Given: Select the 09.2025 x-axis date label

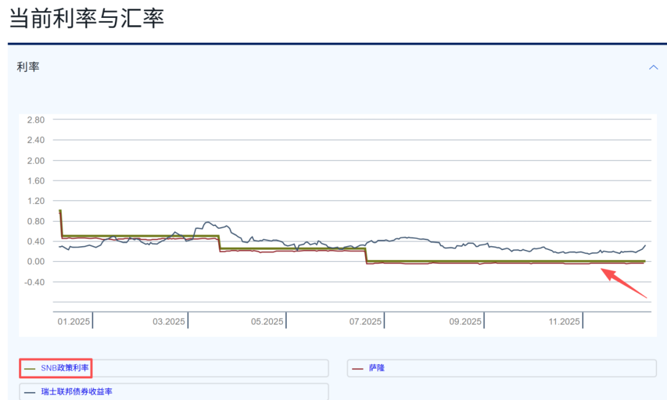Looking at the screenshot, I should [465, 321].
